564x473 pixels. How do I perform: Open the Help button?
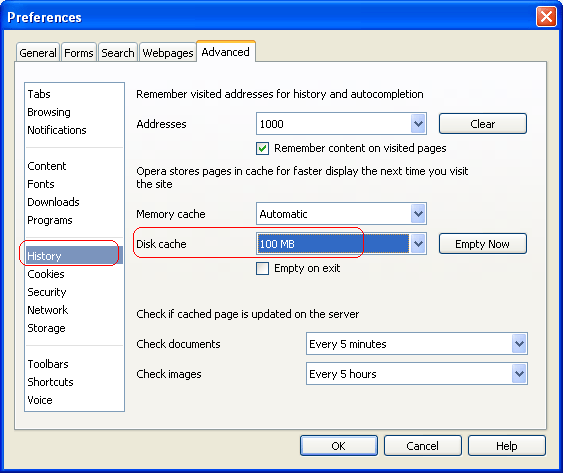[506, 446]
